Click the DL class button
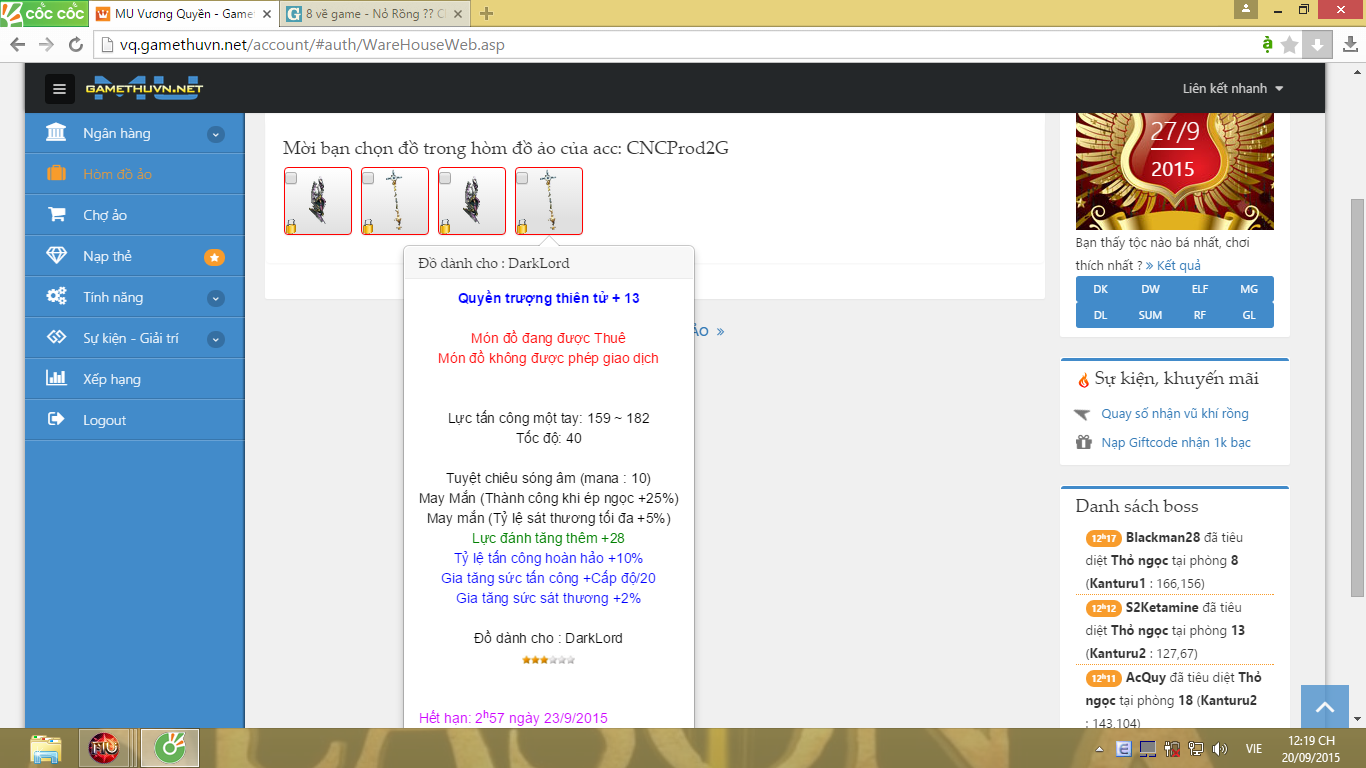Image resolution: width=1366 pixels, height=768 pixels. tap(1100, 315)
